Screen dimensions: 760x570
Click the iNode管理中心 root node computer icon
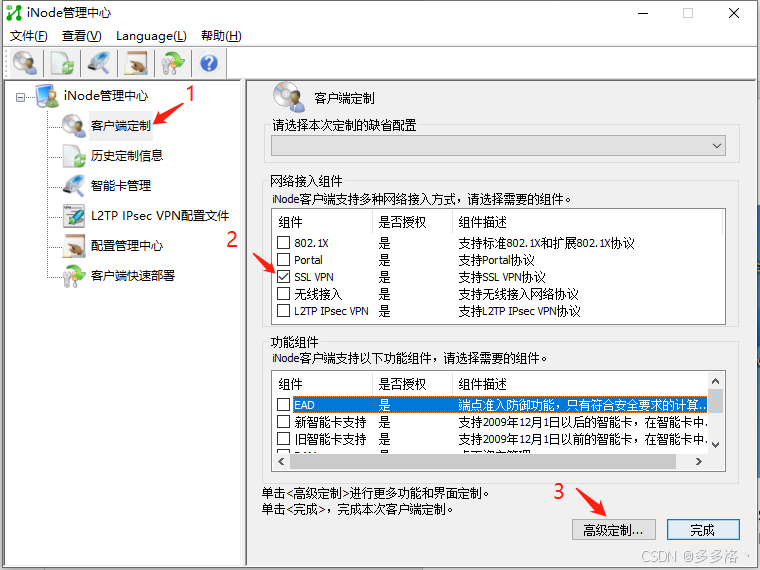(x=48, y=96)
